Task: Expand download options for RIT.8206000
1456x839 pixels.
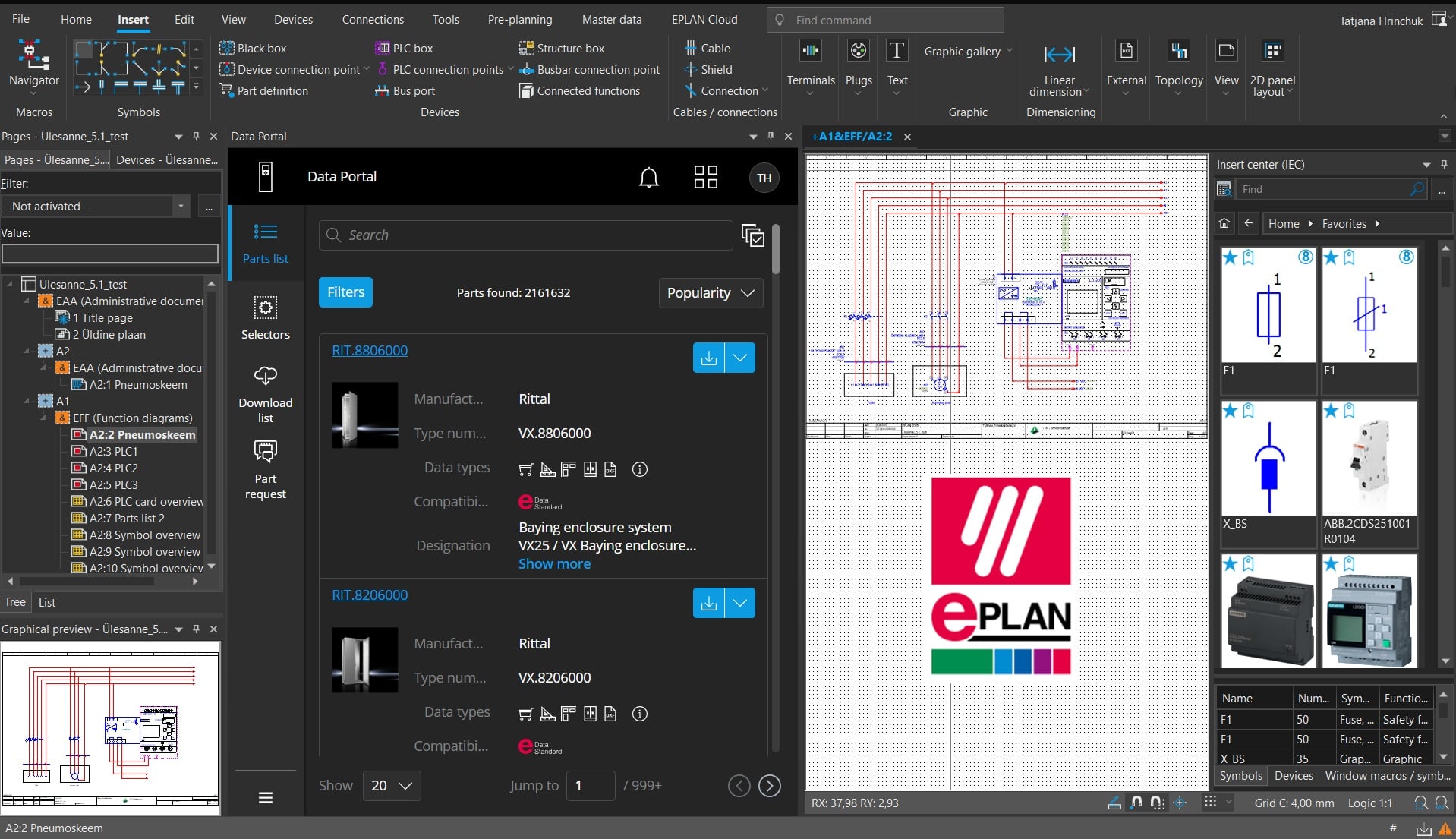Action: click(x=740, y=603)
